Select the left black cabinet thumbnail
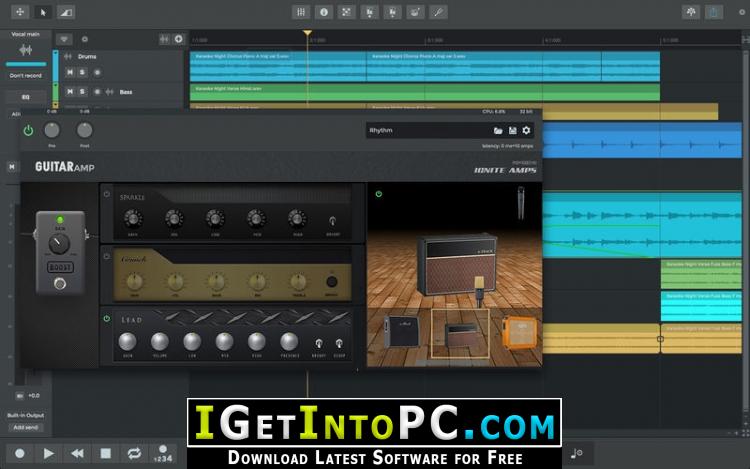This screenshot has height=469, width=750. pos(402,332)
